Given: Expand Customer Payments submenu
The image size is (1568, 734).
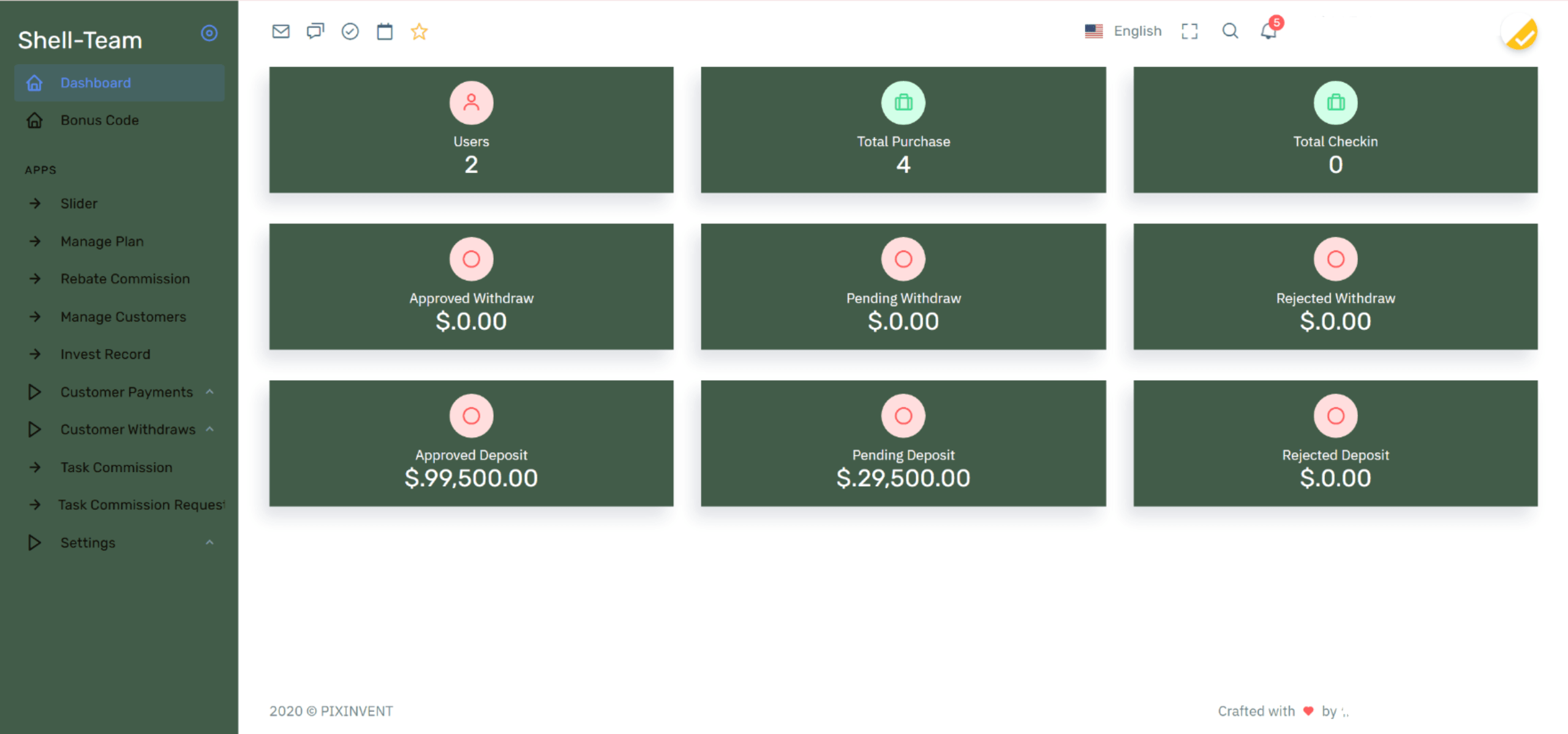Looking at the screenshot, I should (126, 392).
